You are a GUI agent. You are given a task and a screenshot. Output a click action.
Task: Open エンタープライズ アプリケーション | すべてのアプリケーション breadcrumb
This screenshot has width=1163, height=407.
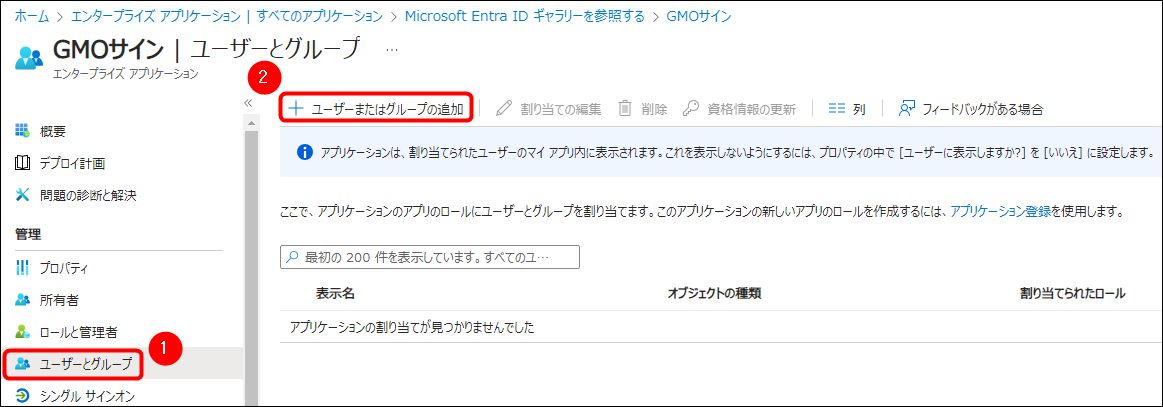tap(225, 16)
